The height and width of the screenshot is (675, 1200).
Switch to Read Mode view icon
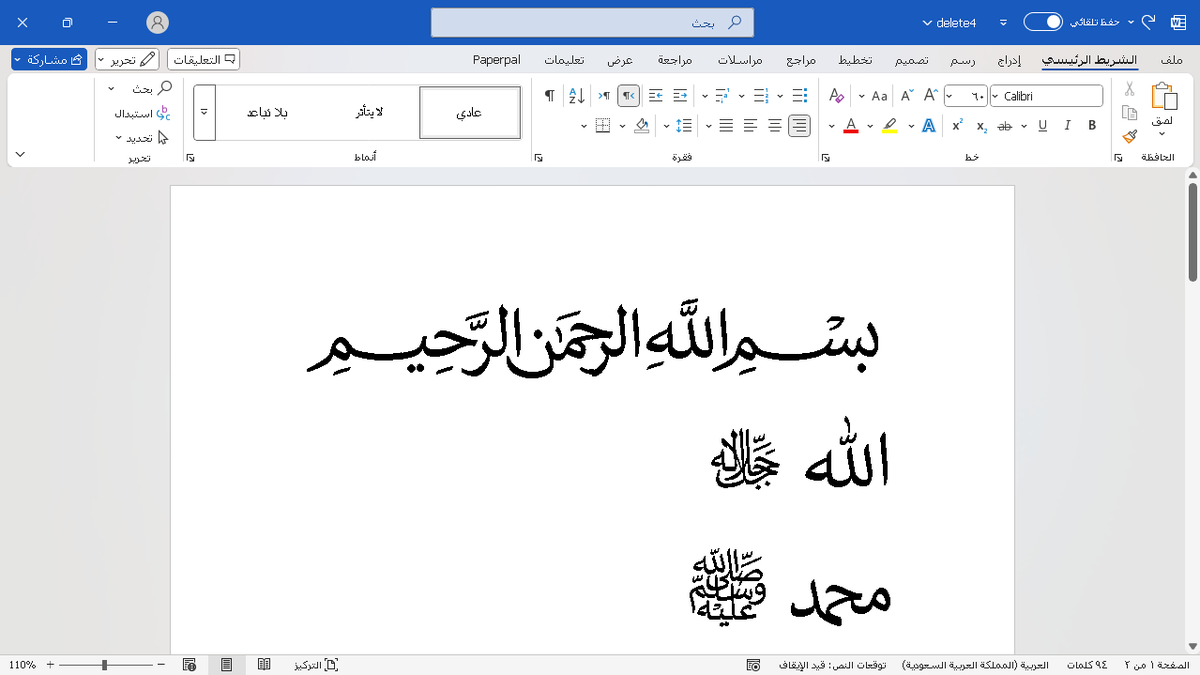point(264,664)
